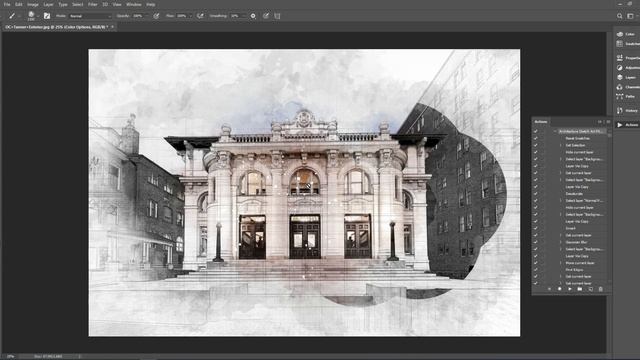Open the Swatches panel icon
The image size is (640, 360).
[620, 44]
